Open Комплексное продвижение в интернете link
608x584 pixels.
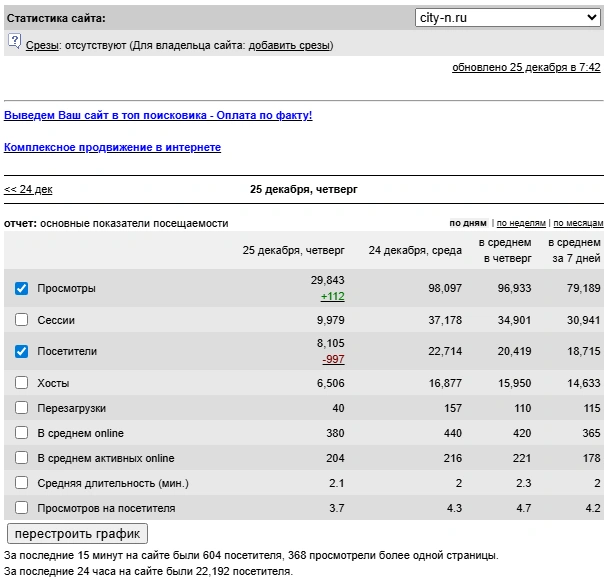112,147
